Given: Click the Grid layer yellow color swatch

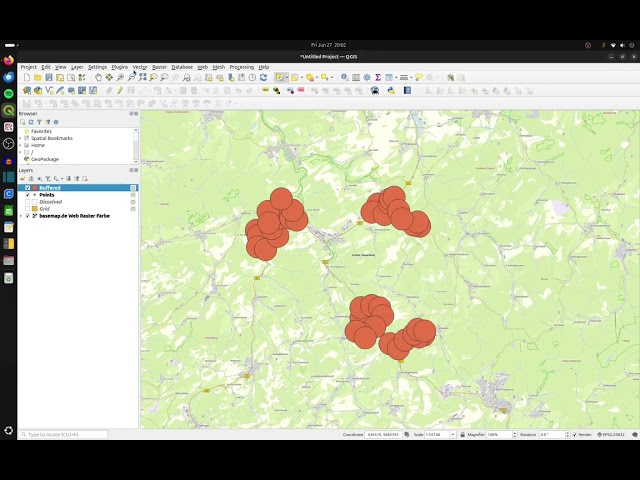Looking at the screenshot, I should (35, 209).
